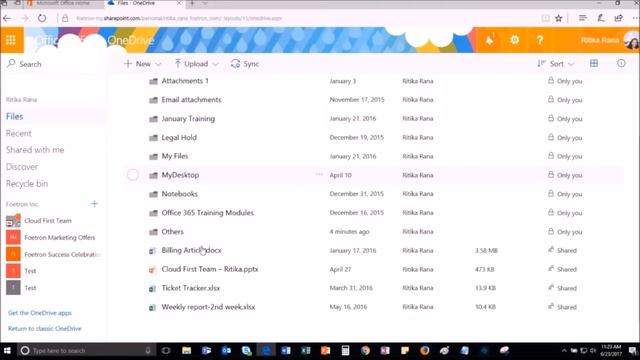Viewport: 640px width, 360px height.
Task: Open File Explorer from taskbar
Action: [187, 351]
